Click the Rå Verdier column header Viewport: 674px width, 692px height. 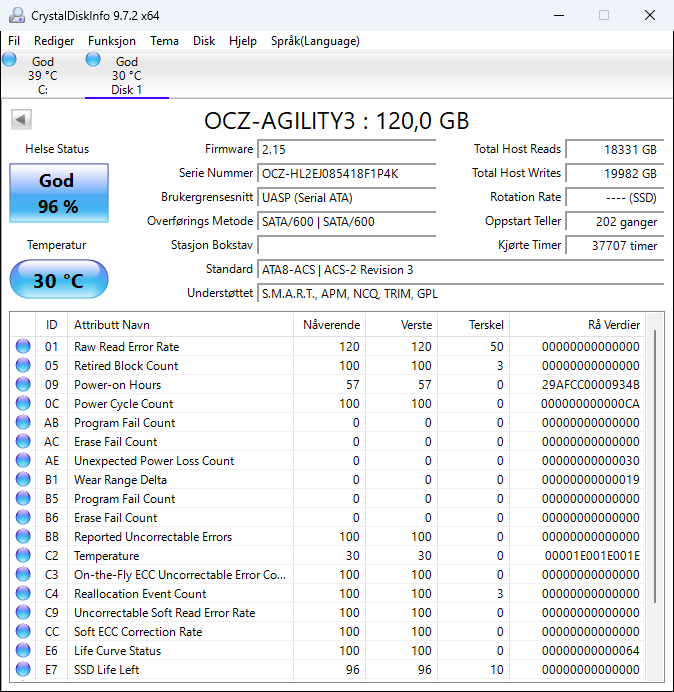(x=577, y=325)
